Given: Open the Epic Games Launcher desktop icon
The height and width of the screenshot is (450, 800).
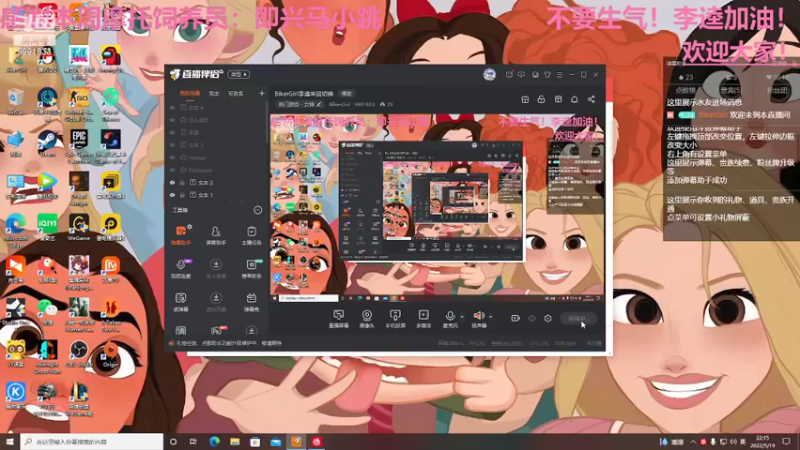Looking at the screenshot, I should coord(79,143).
